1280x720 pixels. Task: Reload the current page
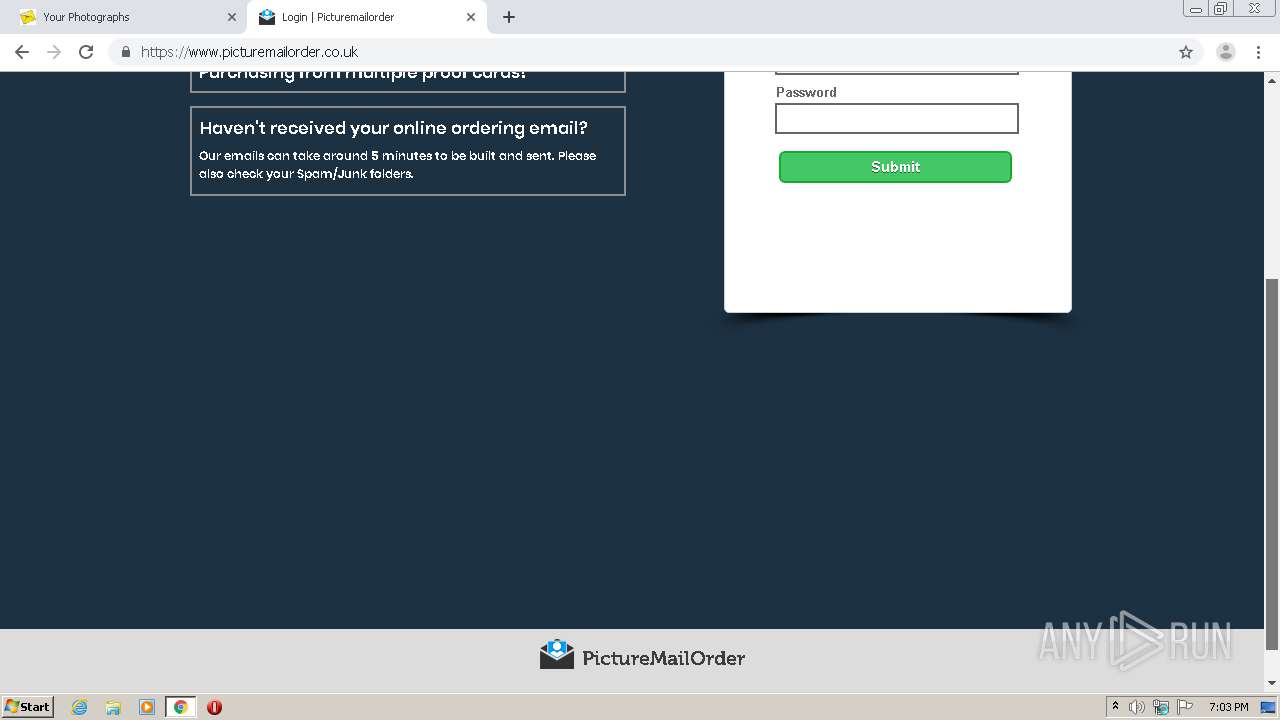tap(86, 52)
